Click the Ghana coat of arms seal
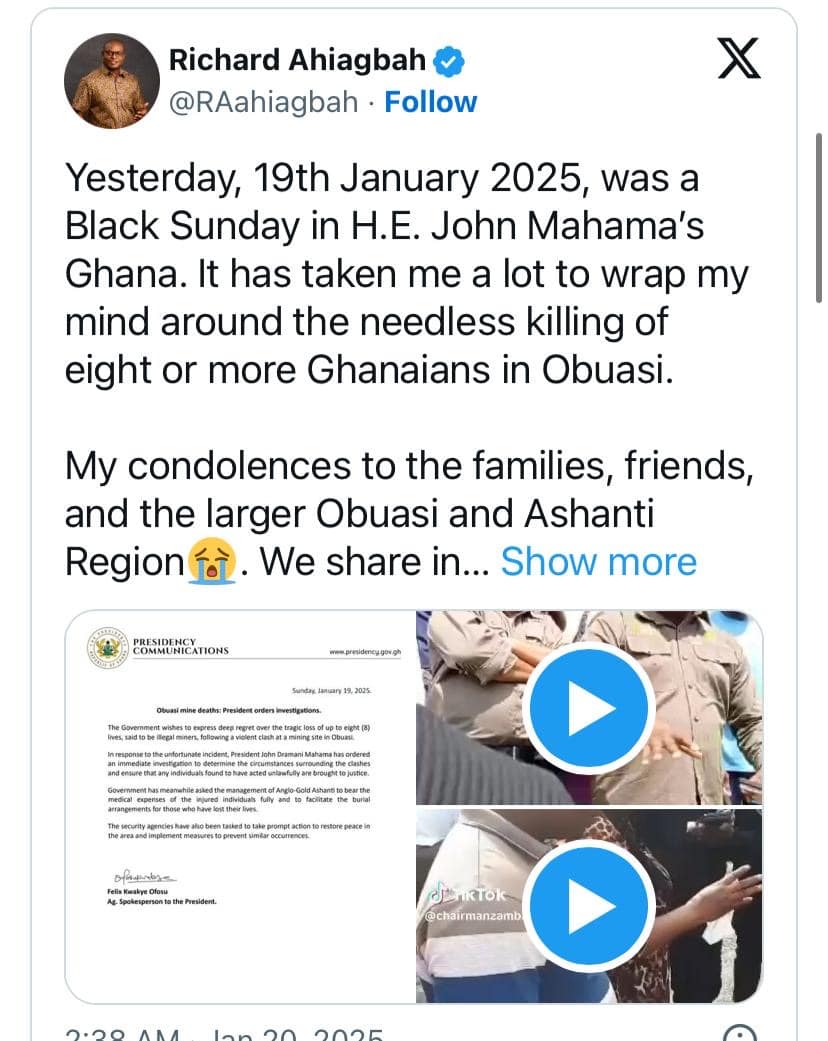Screen dimensions: 828x1041 108,647
